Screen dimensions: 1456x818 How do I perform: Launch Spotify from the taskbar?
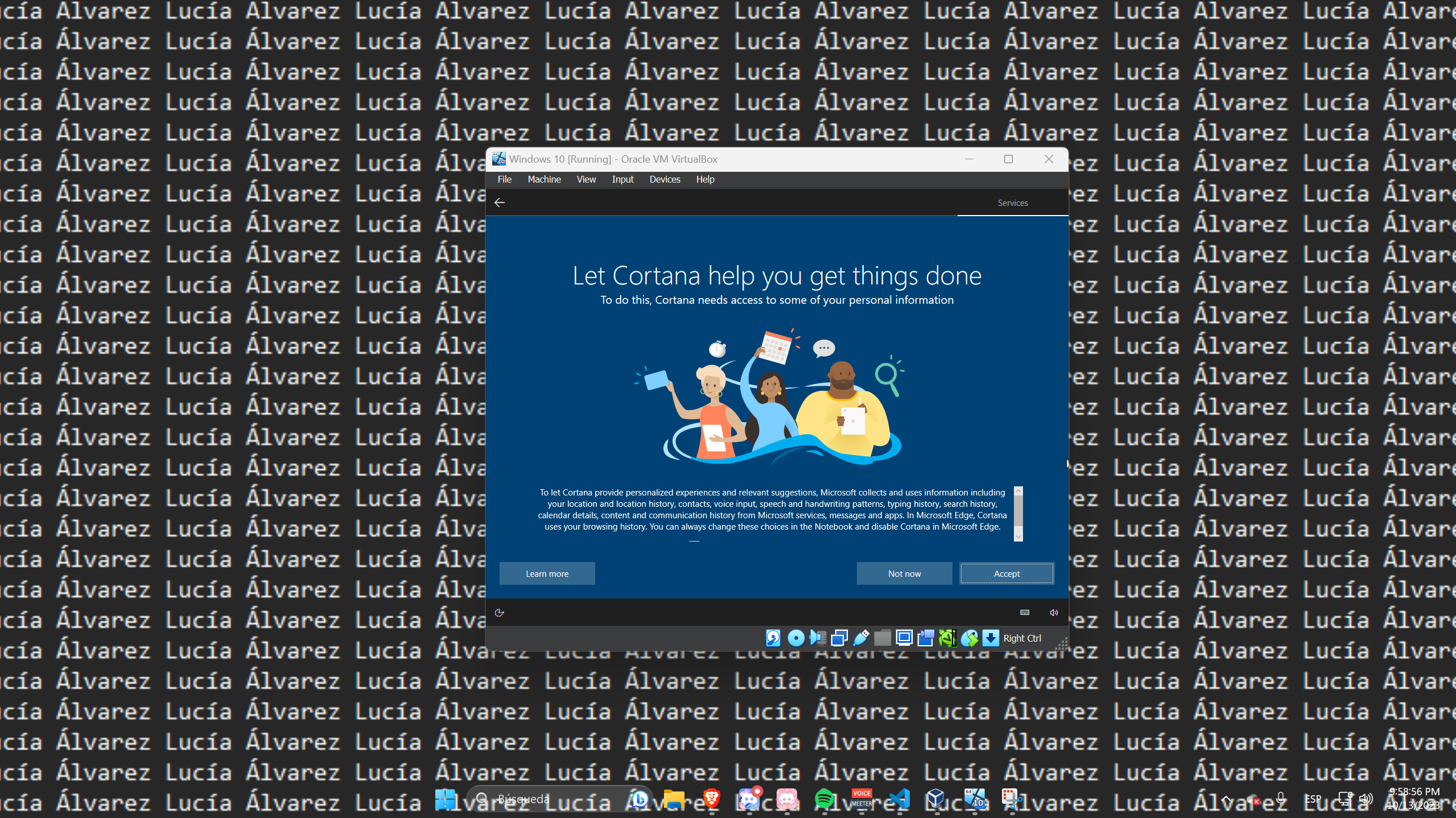coord(823,799)
